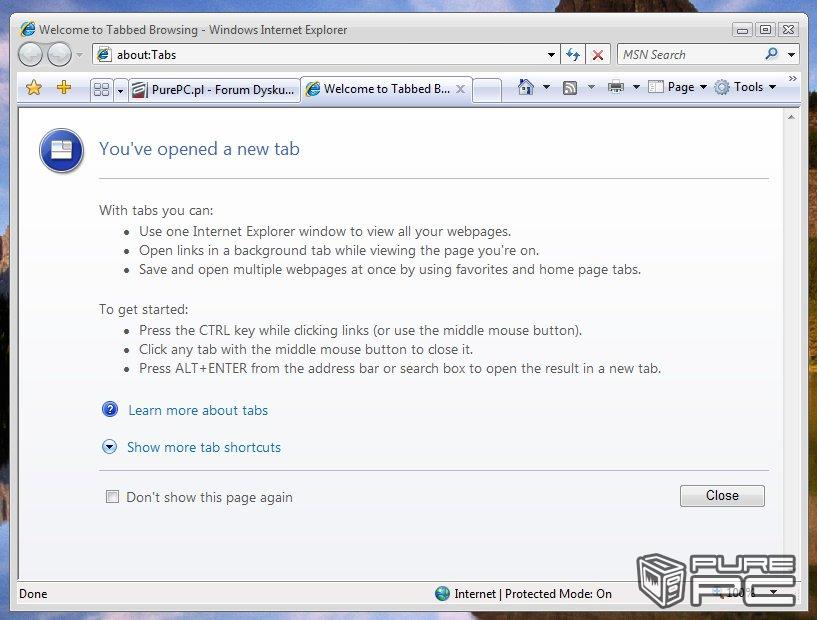Click the Print icon
Screen dimensions: 817x620
point(616,87)
